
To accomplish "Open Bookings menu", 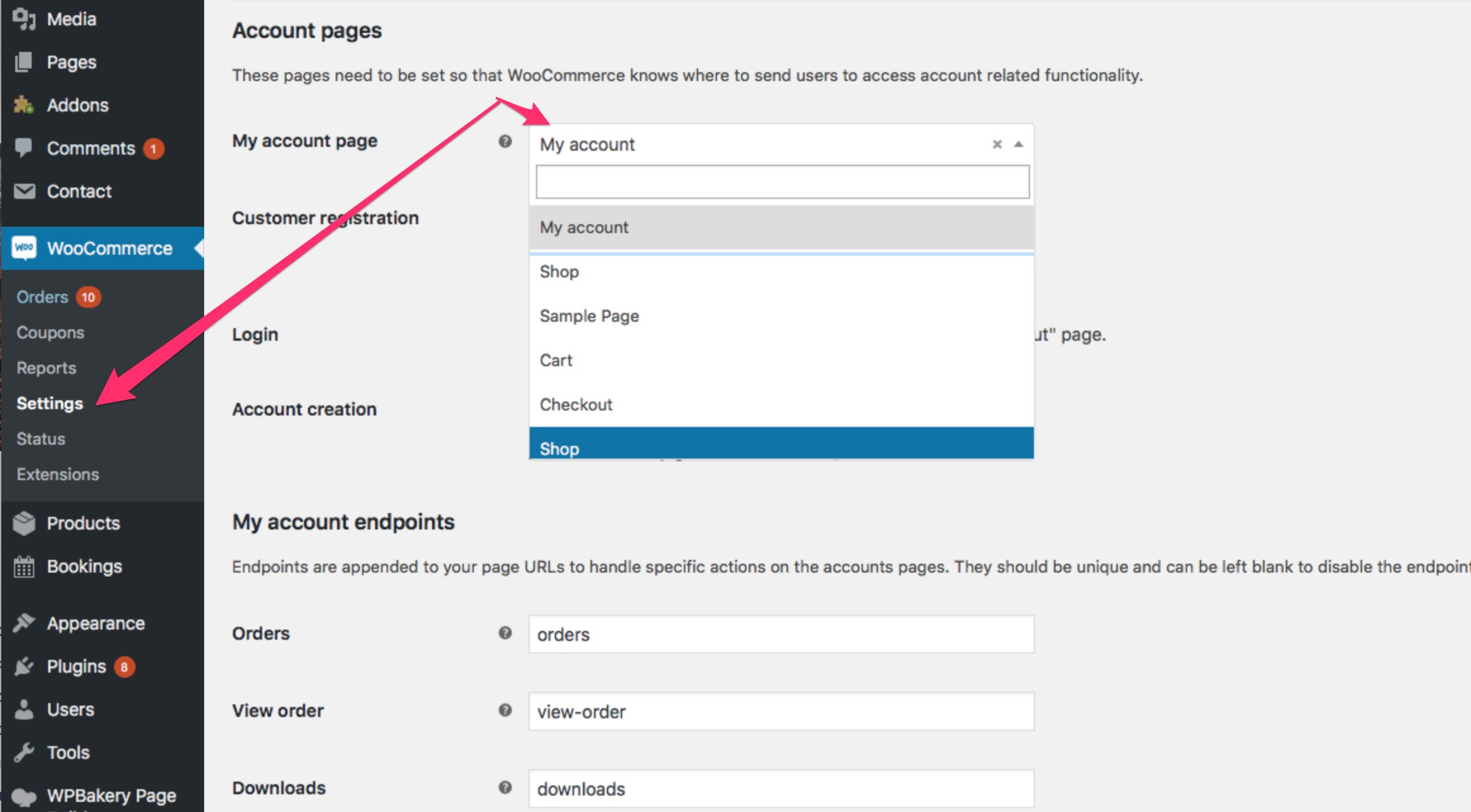I will point(85,566).
